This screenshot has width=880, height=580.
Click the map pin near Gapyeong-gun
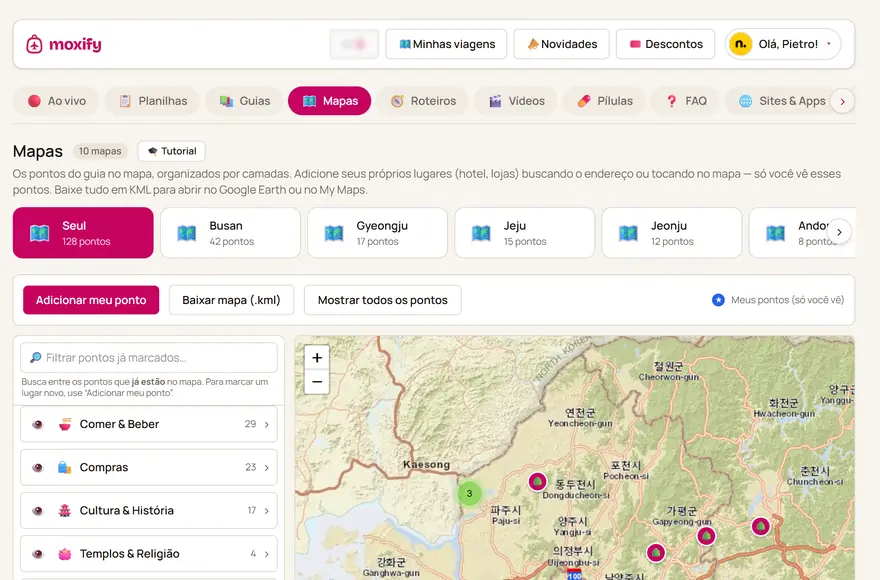click(706, 536)
